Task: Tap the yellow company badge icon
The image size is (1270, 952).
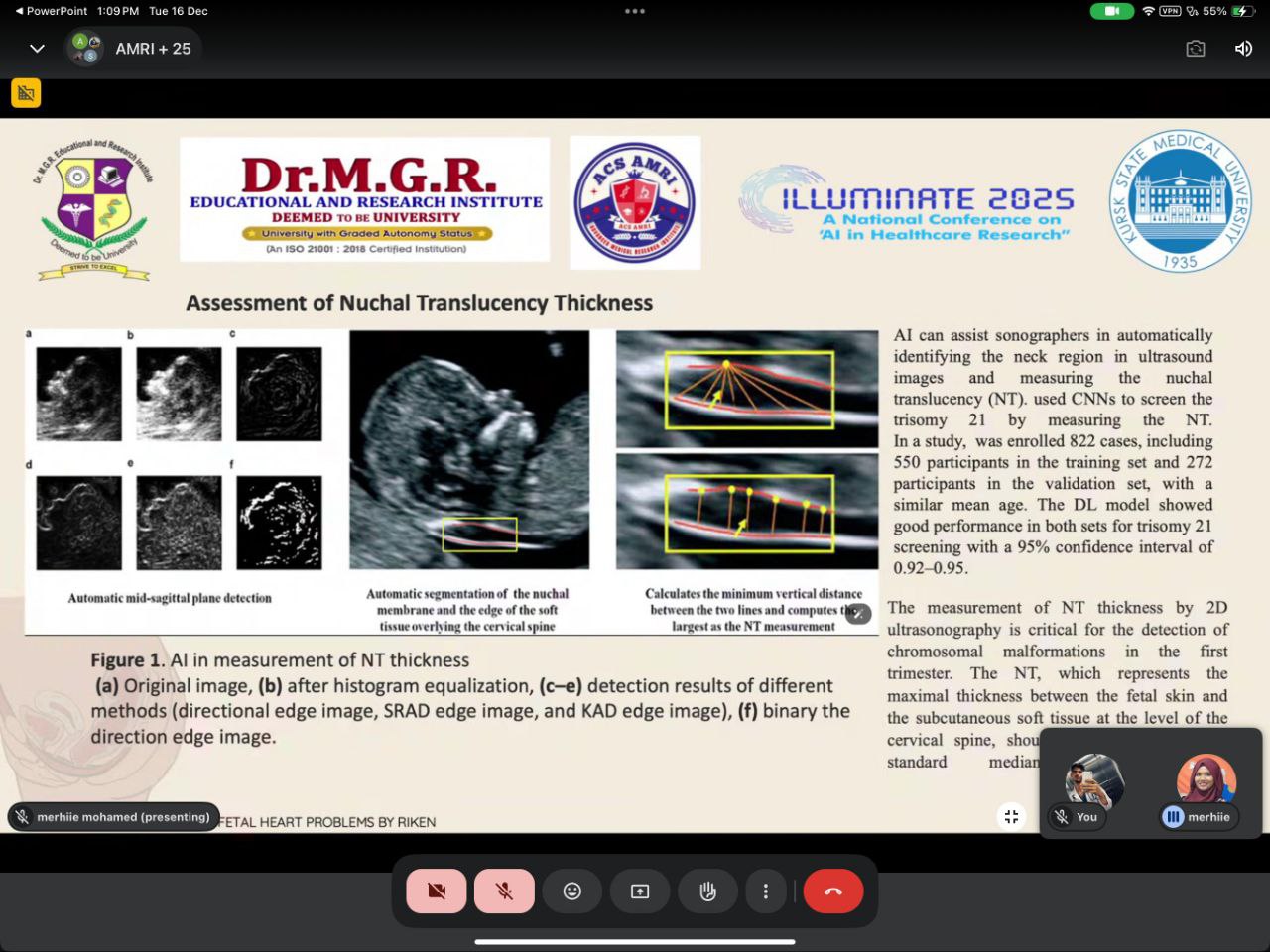Action: (26, 93)
